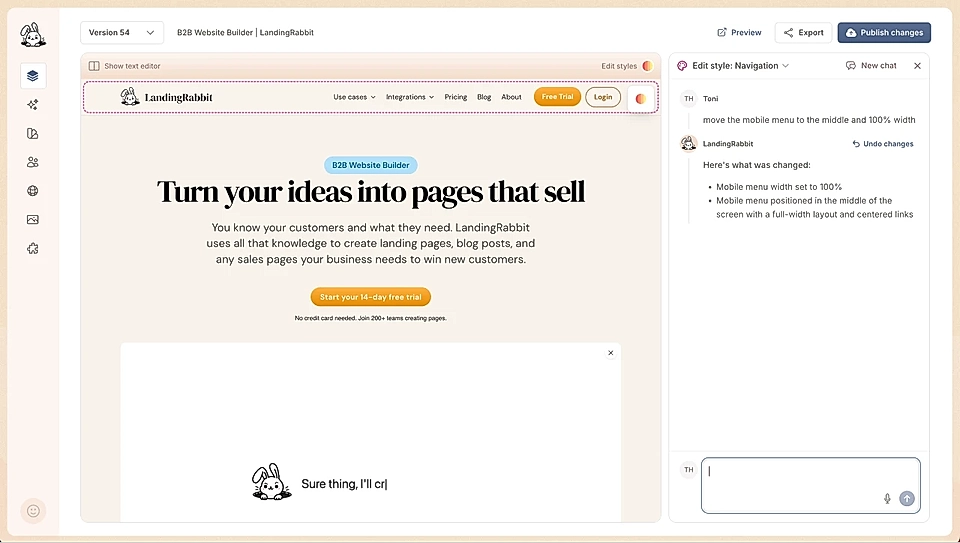Click Show text editor toggle
The image size is (960, 543).
coord(125,66)
